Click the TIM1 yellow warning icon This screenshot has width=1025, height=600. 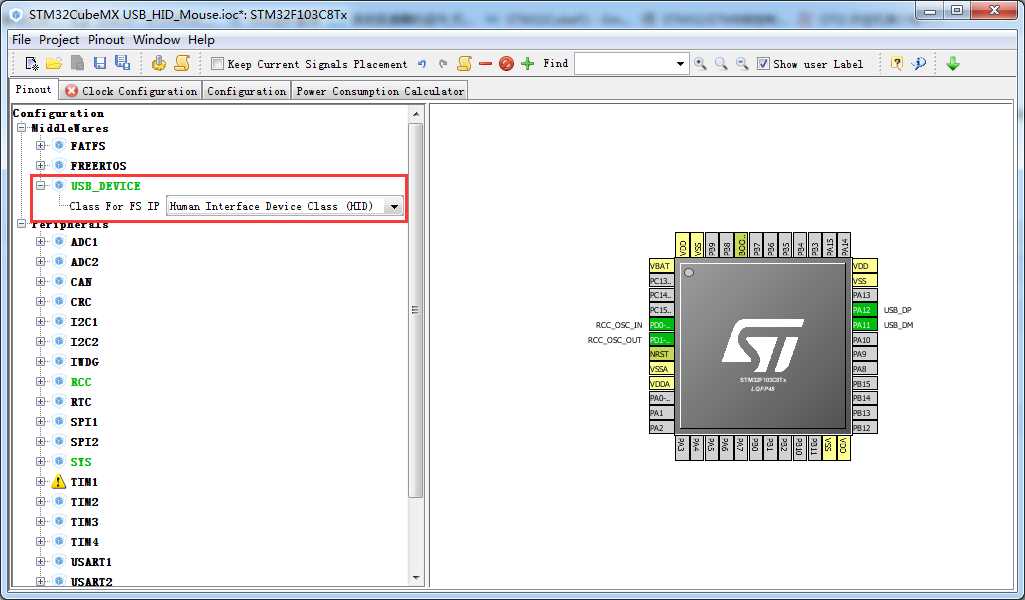coord(59,482)
